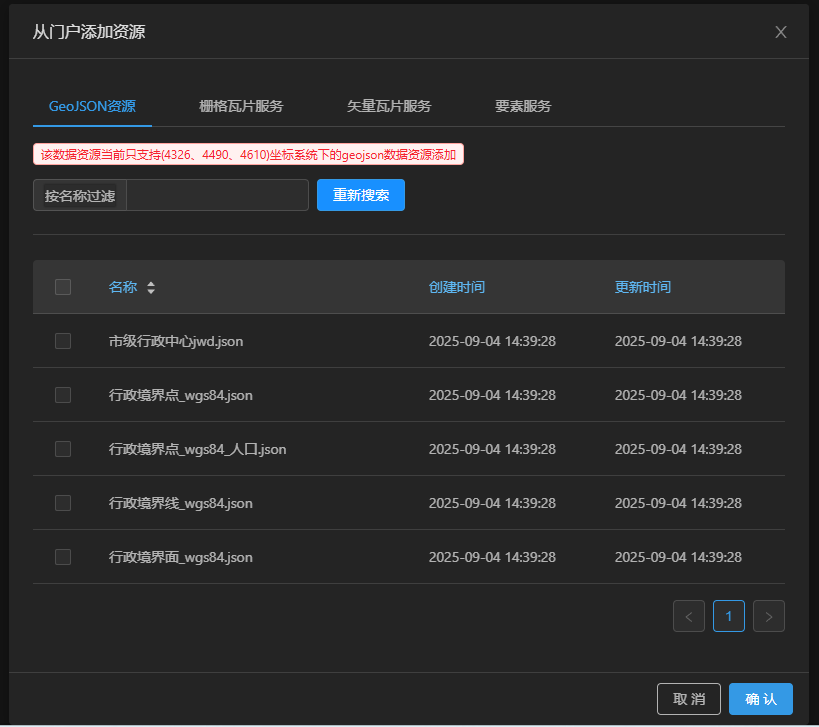Select checkbox for 行政境界点_wgs84.json
Image resolution: width=819 pixels, height=727 pixels.
pyautogui.click(x=63, y=395)
